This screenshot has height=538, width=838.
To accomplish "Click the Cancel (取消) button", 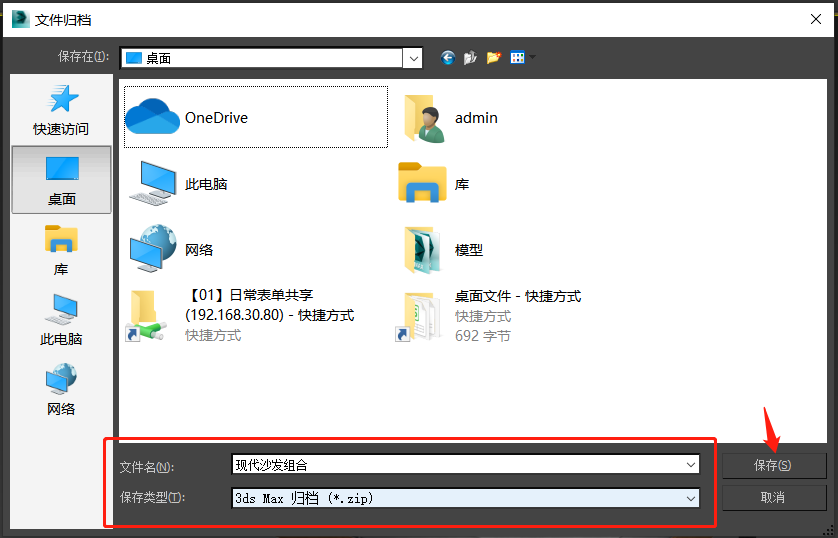I will [773, 497].
